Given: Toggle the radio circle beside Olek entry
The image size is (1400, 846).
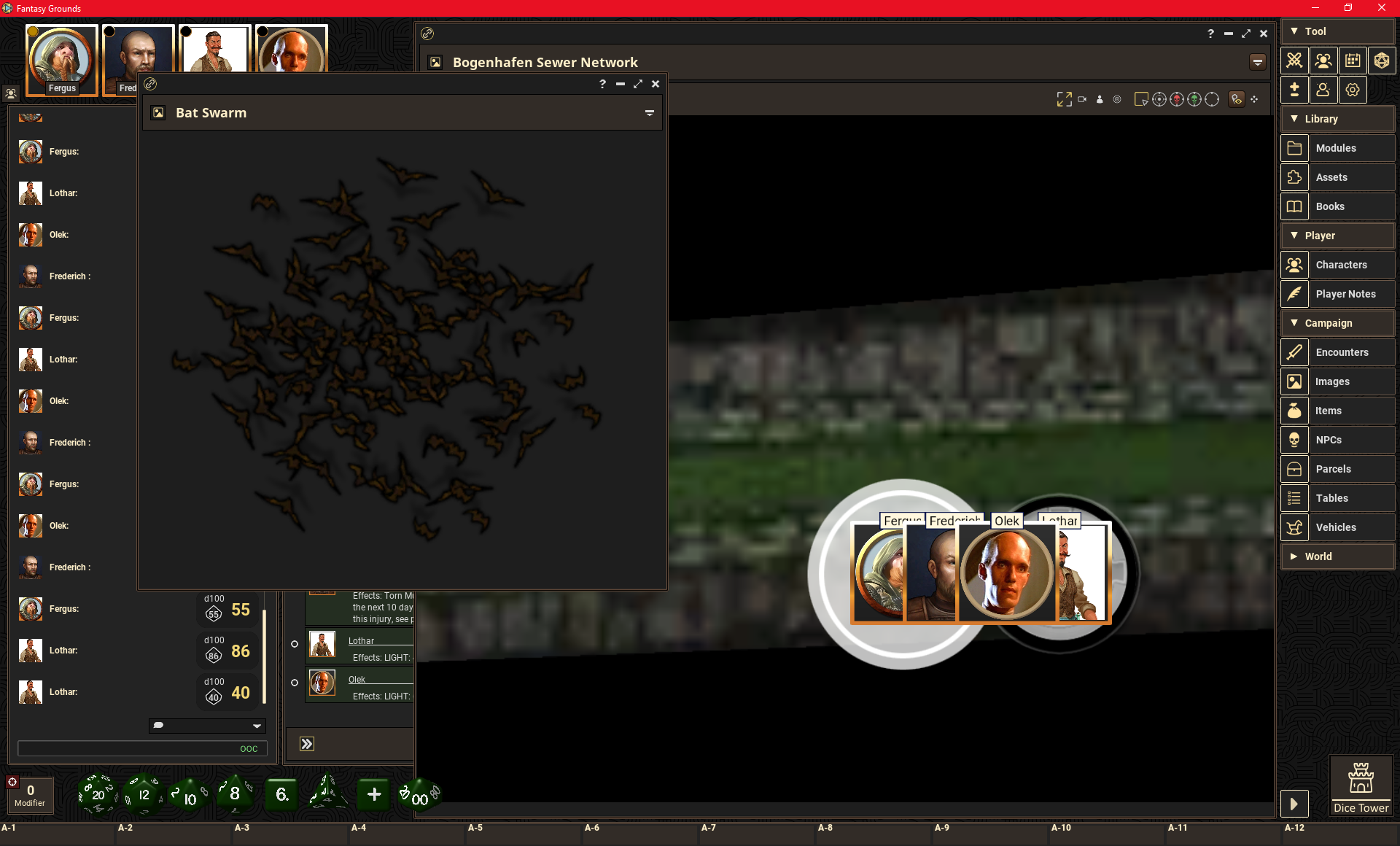Looking at the screenshot, I should point(295,683).
